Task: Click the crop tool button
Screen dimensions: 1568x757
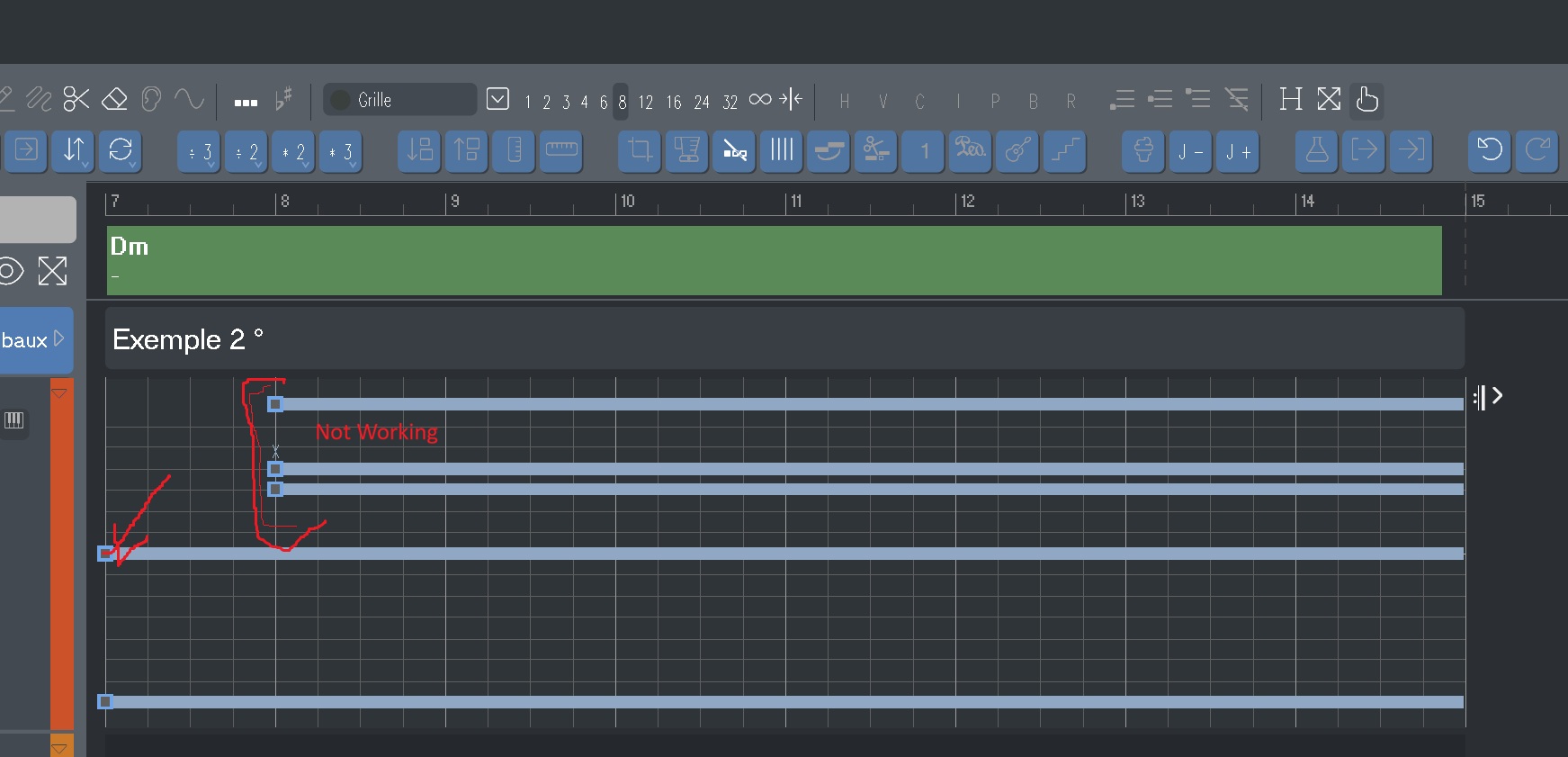Action: click(x=640, y=150)
